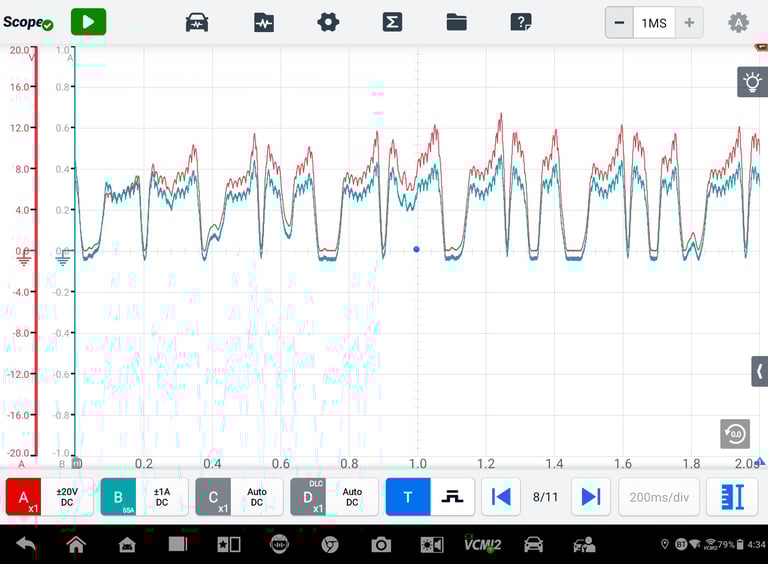
Task: Take a screenshot with the camera icon
Action: [381, 544]
